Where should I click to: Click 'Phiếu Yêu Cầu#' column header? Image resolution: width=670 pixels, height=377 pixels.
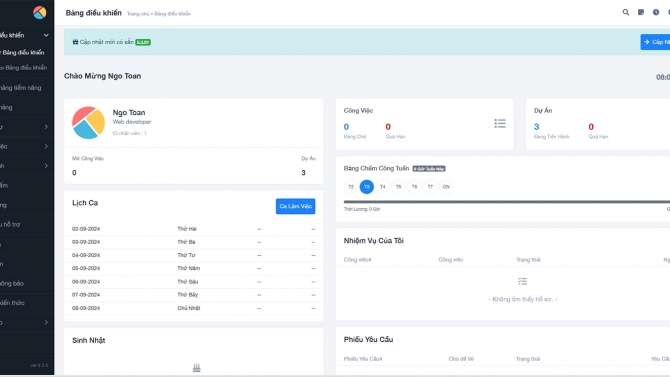point(363,359)
